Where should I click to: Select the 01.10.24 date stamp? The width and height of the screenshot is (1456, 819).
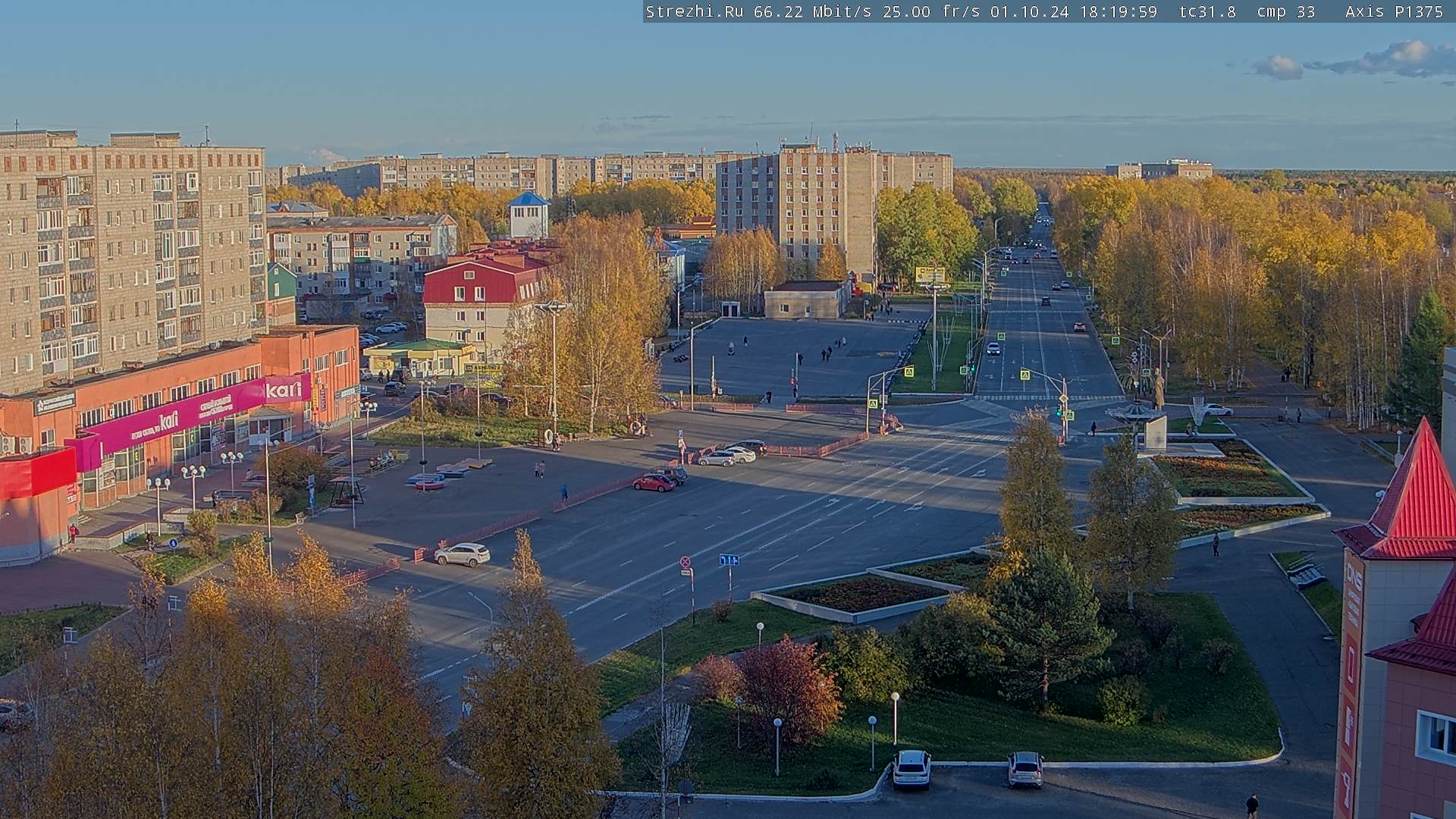1029,11
